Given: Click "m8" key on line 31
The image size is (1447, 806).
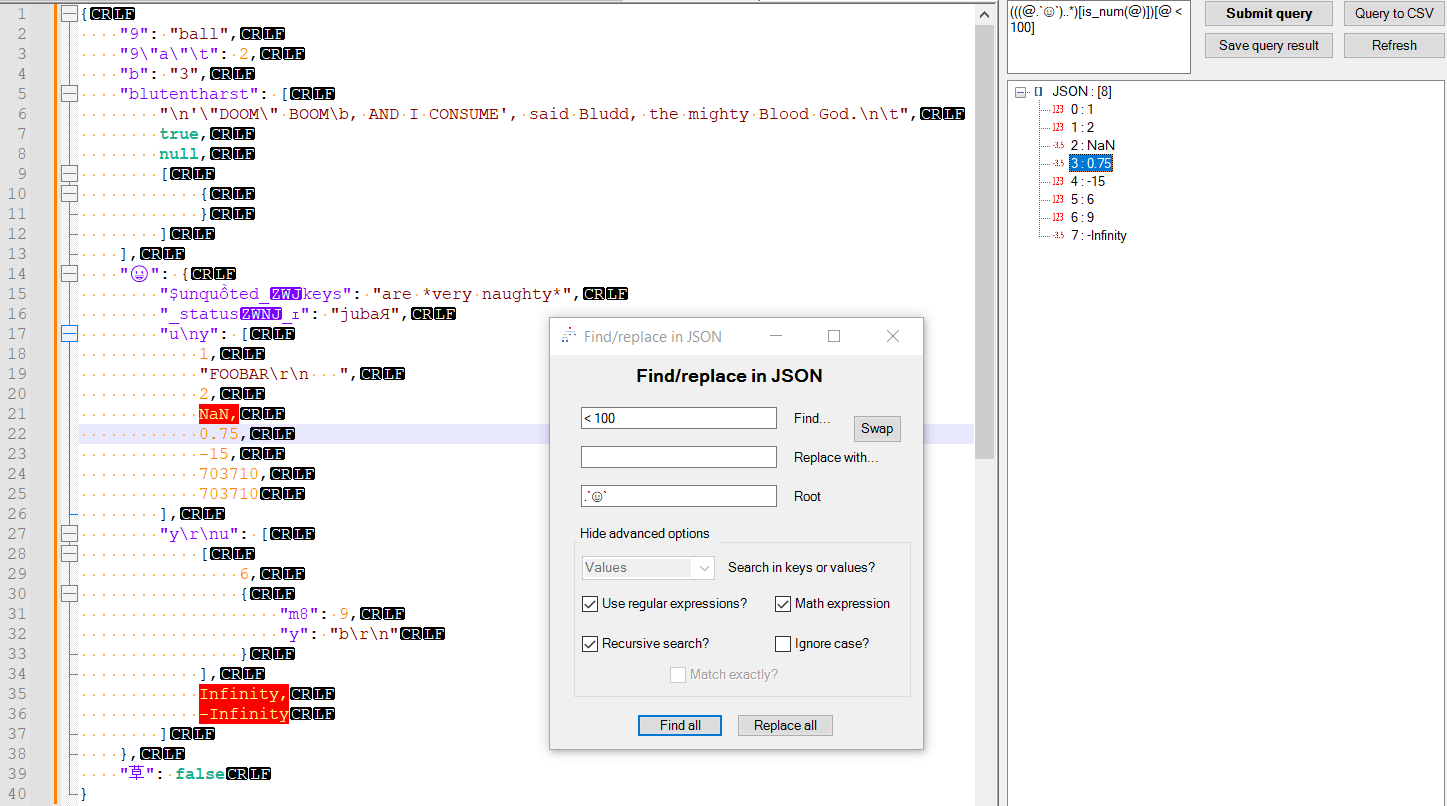Looking at the screenshot, I should pyautogui.click(x=299, y=614).
